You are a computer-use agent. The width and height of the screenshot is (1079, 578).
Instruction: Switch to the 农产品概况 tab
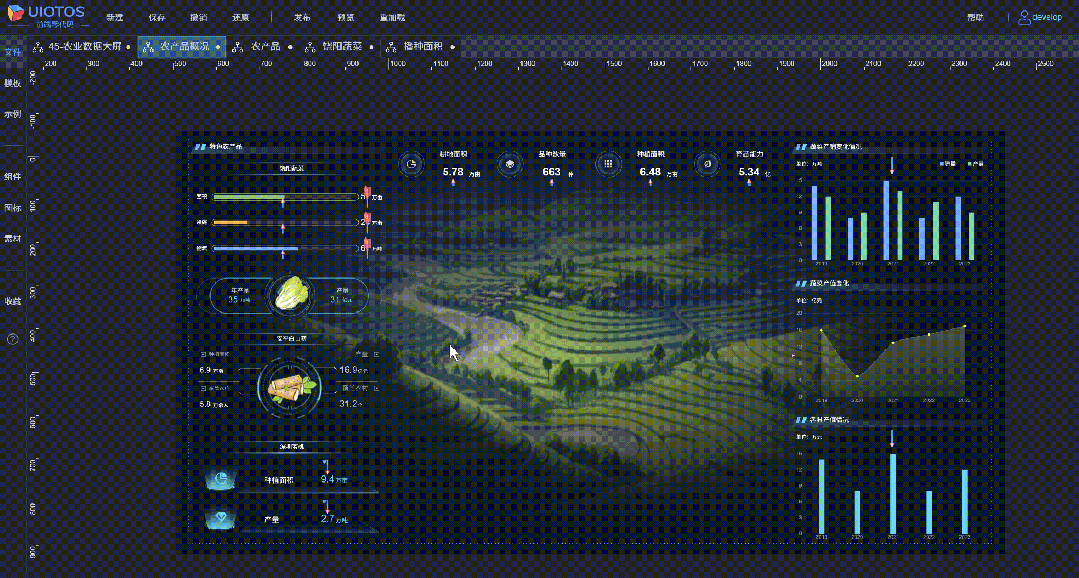[x=182, y=47]
